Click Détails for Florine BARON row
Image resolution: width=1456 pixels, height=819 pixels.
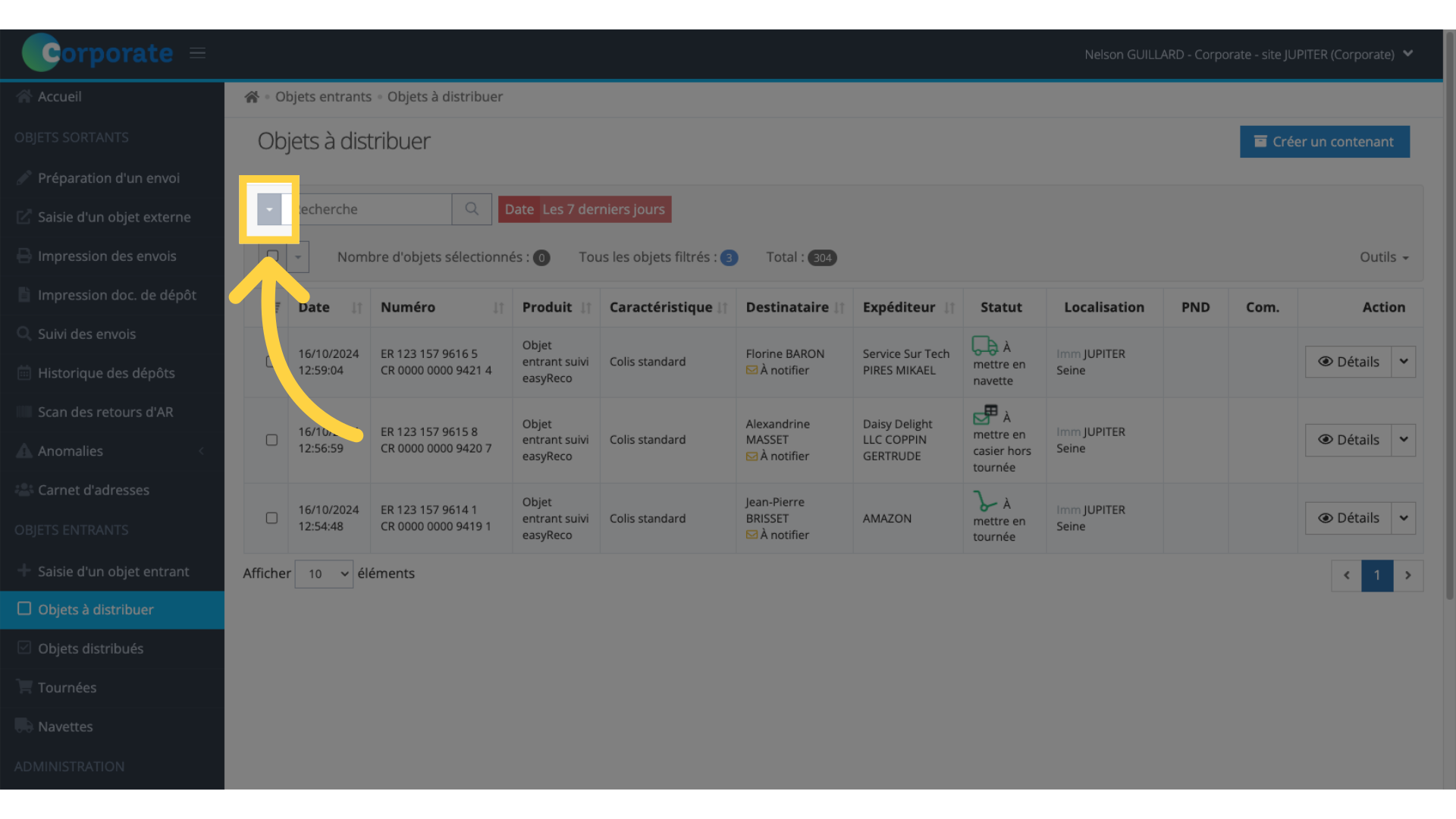[x=1348, y=362]
